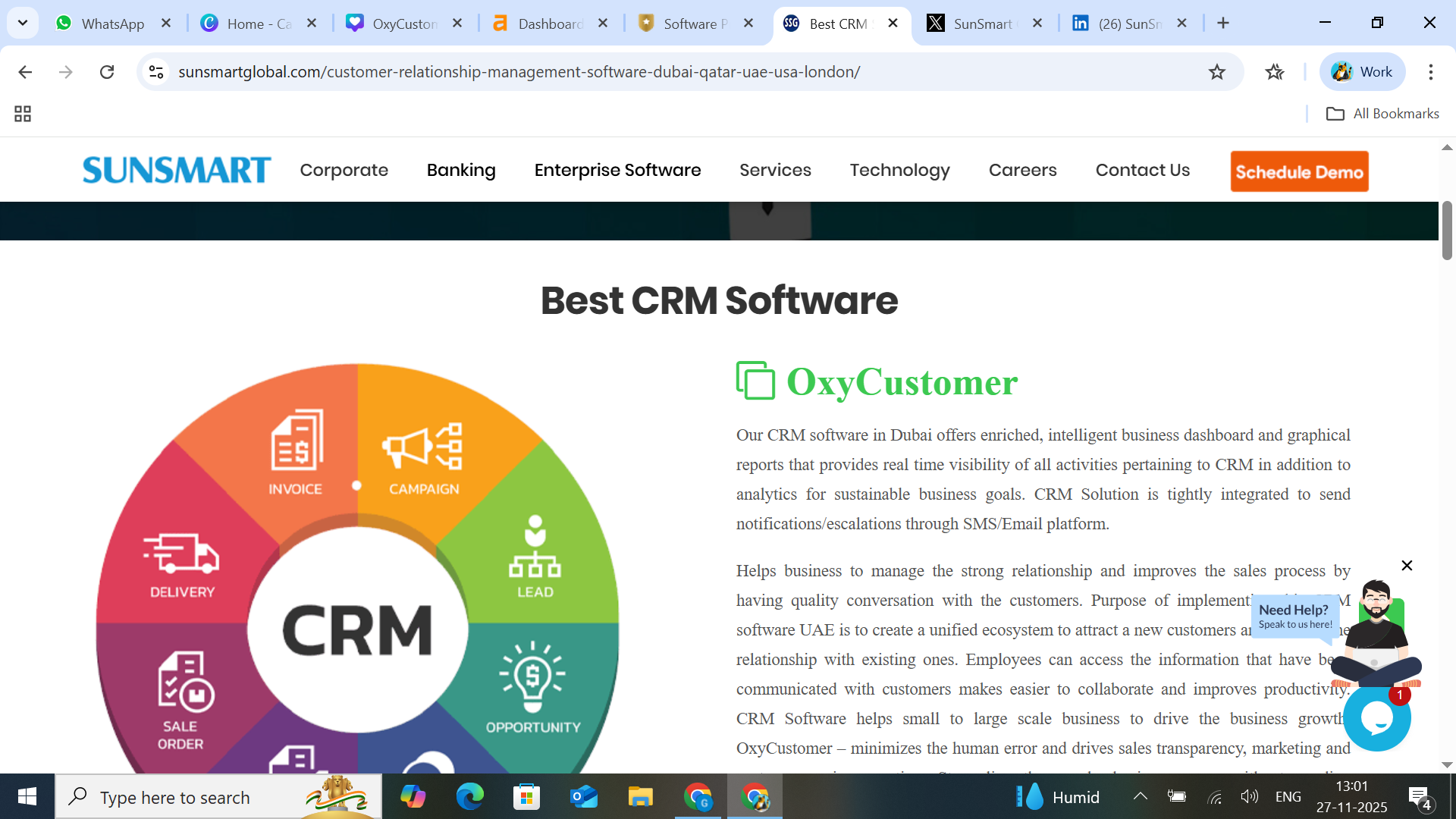This screenshot has width=1456, height=819.
Task: Open the Corporate menu
Action: [x=344, y=170]
